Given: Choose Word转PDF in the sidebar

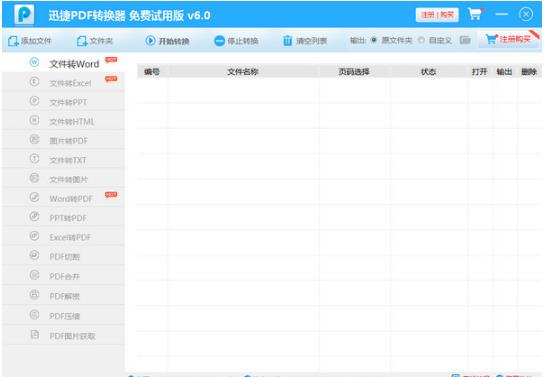Looking at the screenshot, I should coord(63,198).
